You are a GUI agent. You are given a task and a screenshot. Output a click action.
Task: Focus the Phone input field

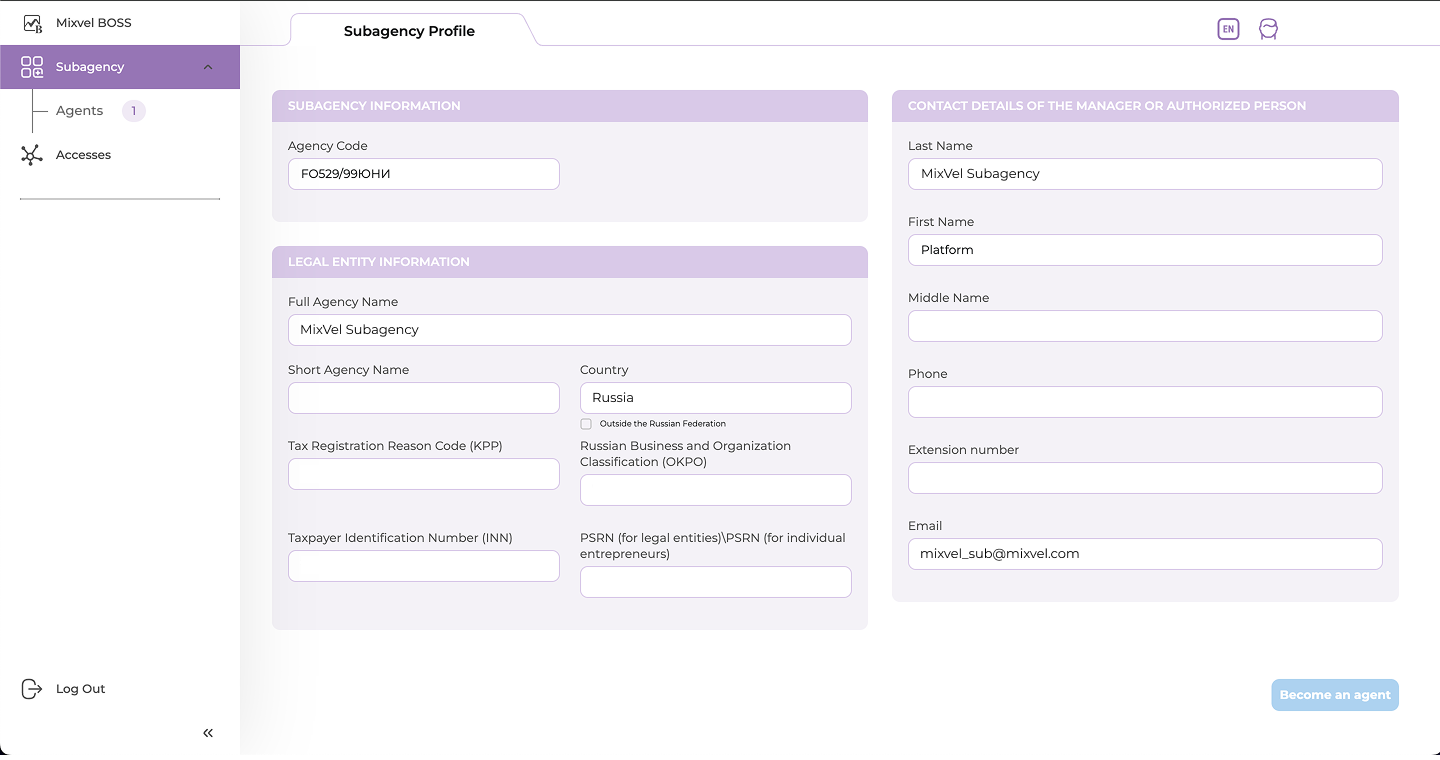point(1144,402)
